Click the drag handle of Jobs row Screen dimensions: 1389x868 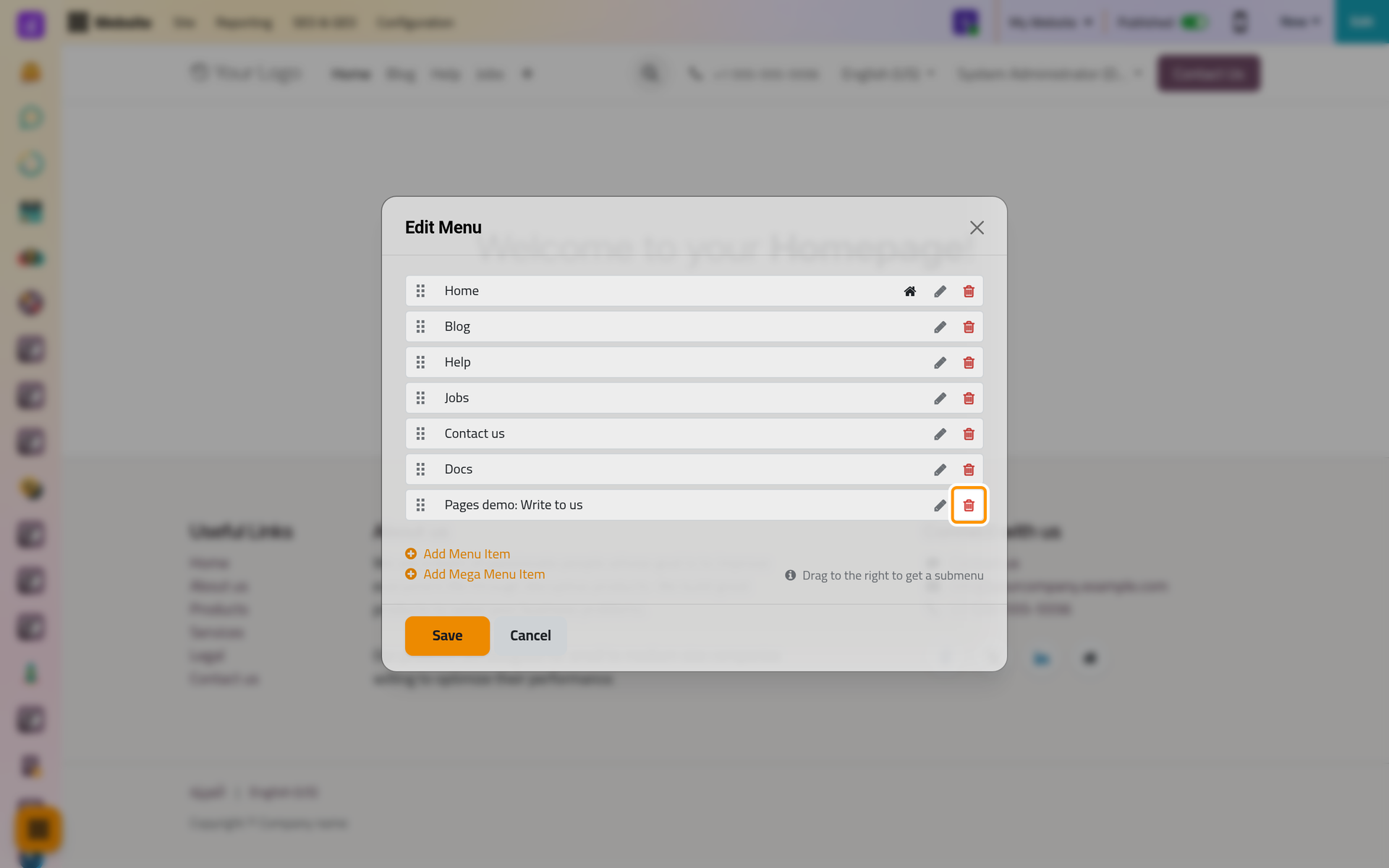pos(420,398)
